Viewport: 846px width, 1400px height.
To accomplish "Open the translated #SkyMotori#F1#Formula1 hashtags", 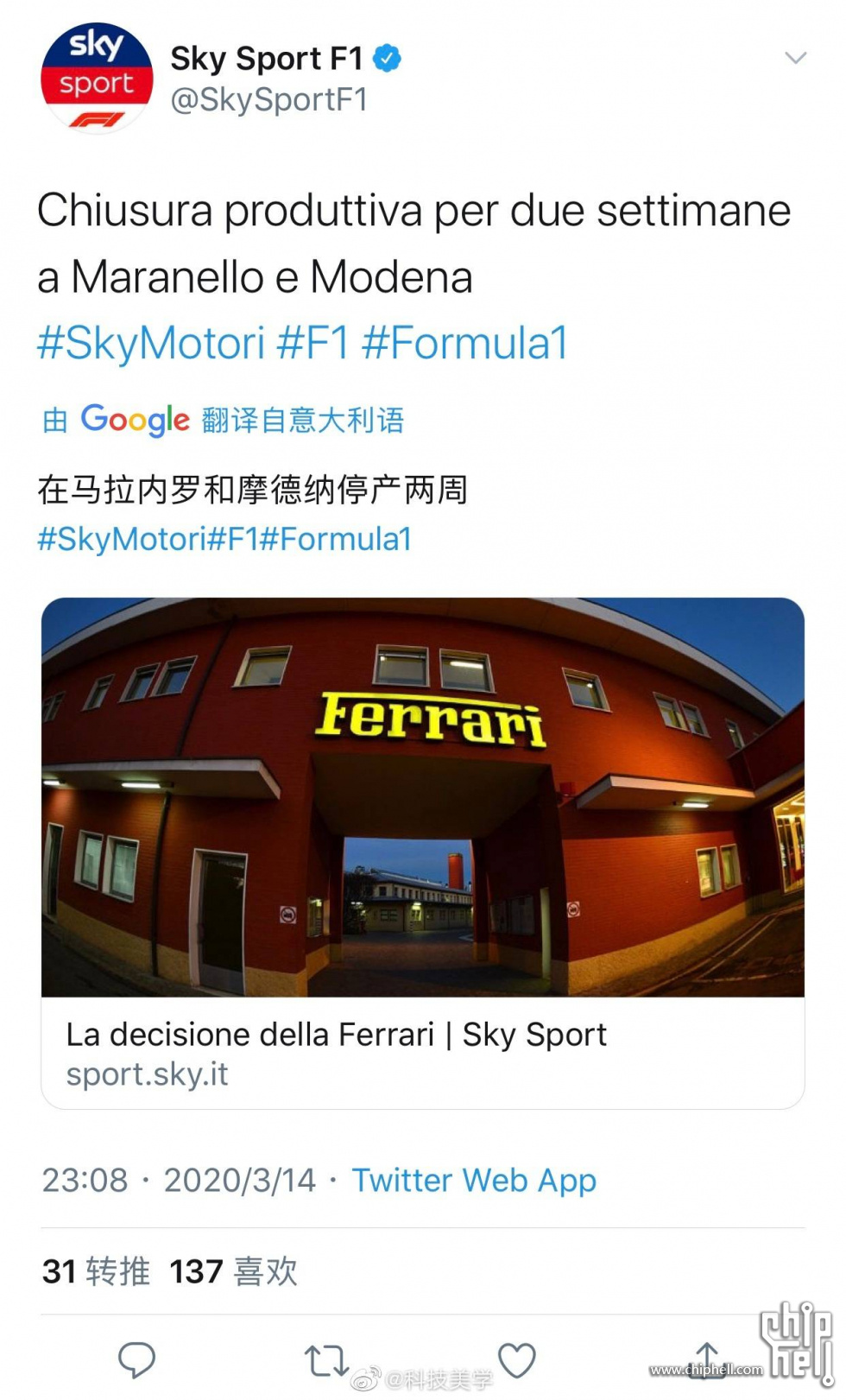I will [x=224, y=539].
